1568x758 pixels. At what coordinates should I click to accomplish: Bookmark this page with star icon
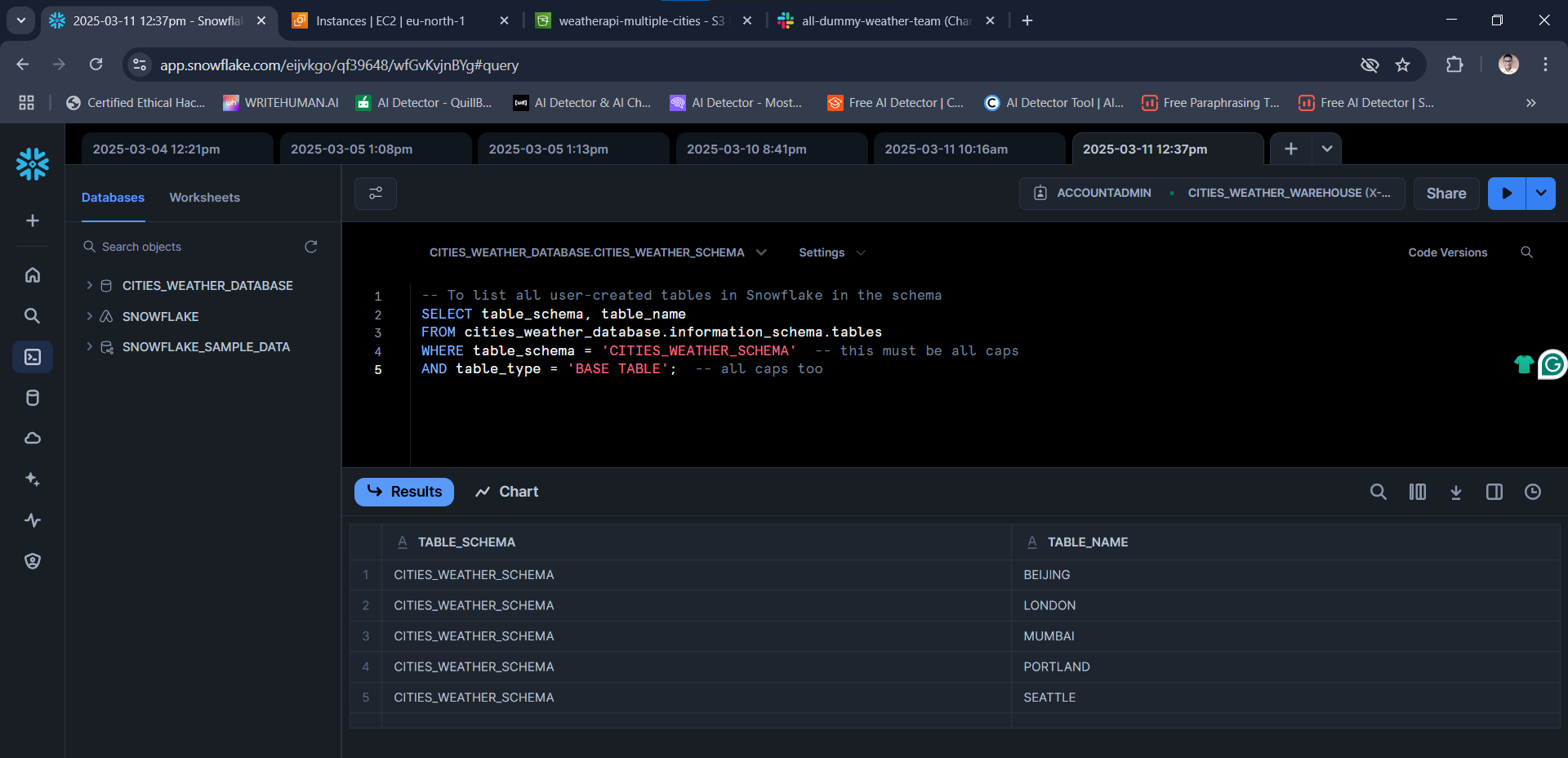[x=1403, y=65]
